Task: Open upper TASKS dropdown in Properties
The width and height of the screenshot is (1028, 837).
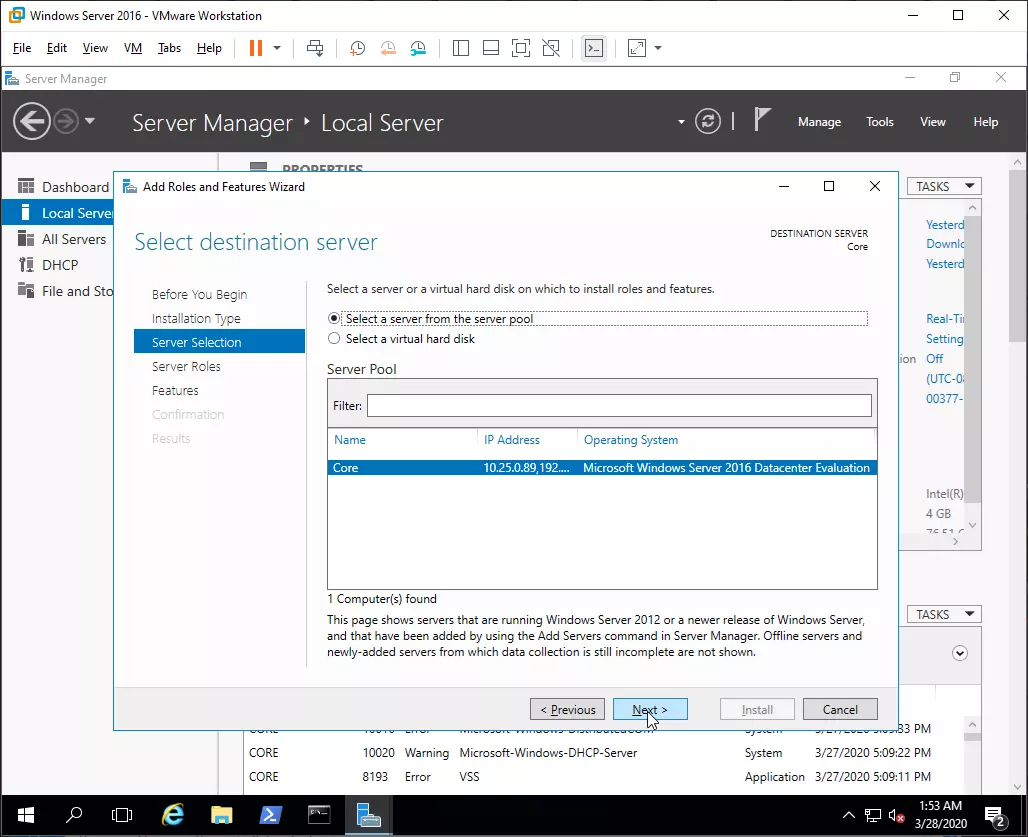Action: [x=944, y=187]
